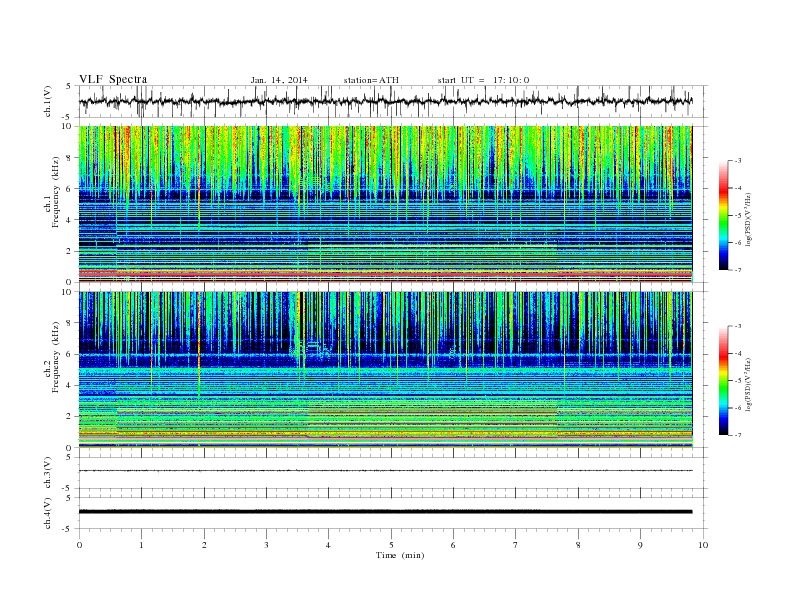Click the "2" kHz tick on ch.1 spectrogram
This screenshot has width=792, height=612.
[69, 251]
